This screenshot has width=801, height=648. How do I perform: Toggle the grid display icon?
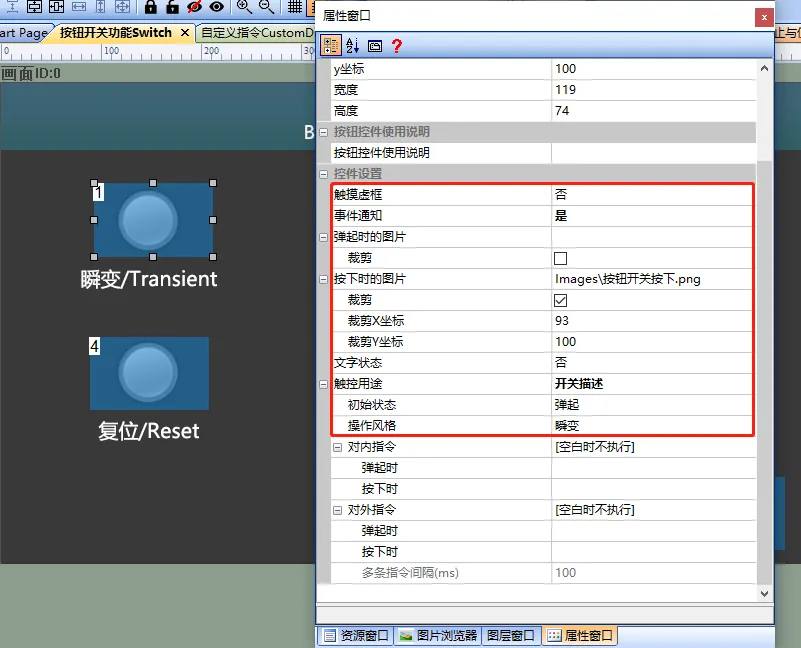pyautogui.click(x=295, y=6)
